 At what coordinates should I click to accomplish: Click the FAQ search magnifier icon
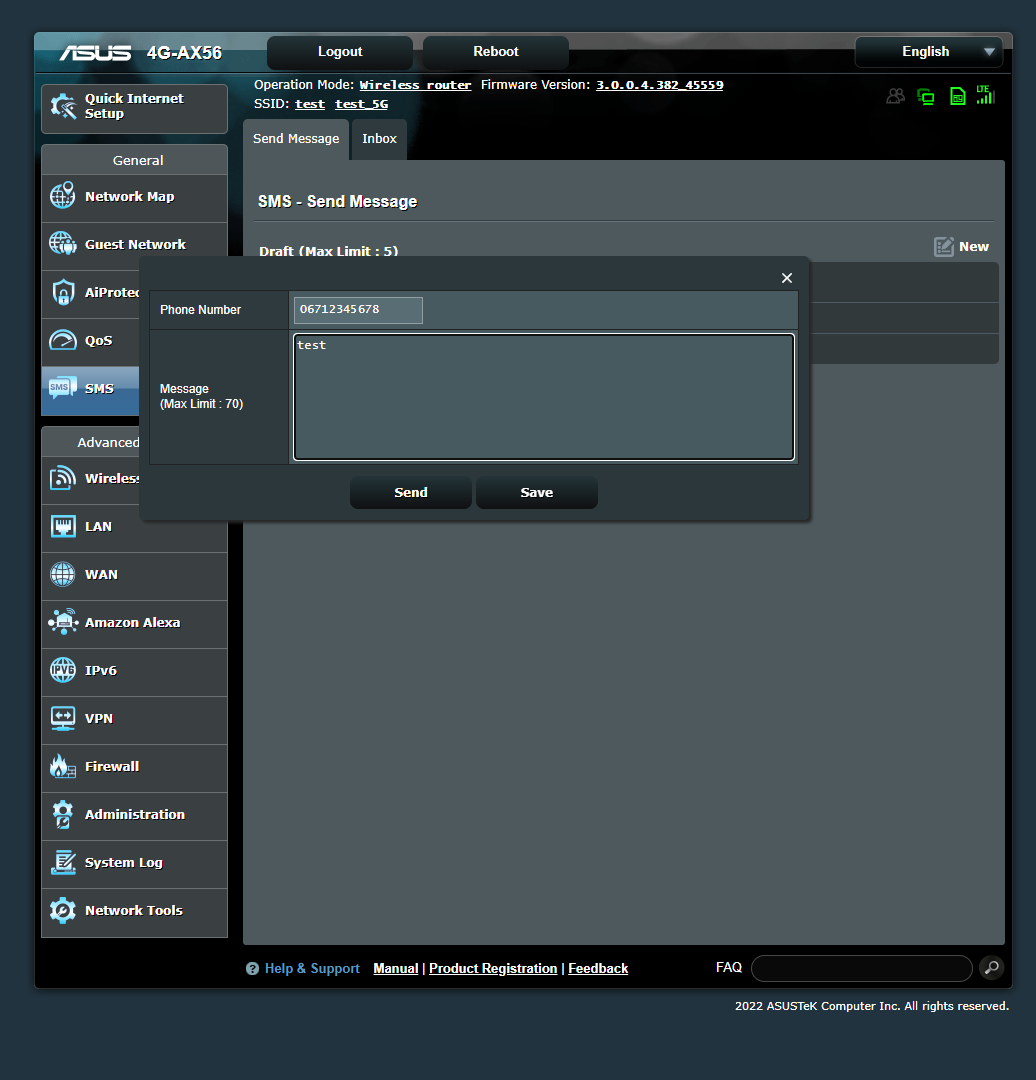[991, 968]
